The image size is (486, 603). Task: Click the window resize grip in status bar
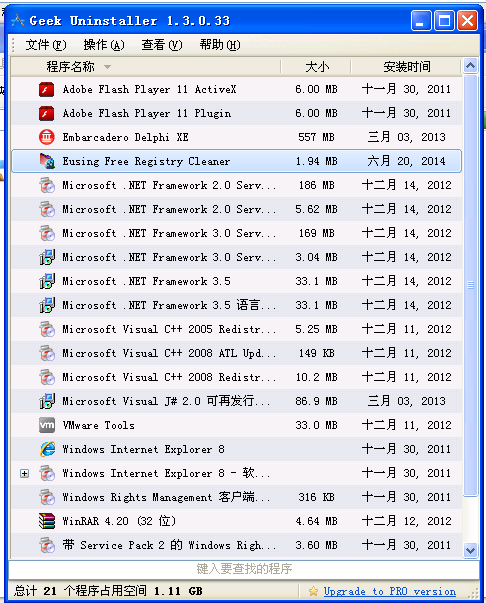point(475,593)
